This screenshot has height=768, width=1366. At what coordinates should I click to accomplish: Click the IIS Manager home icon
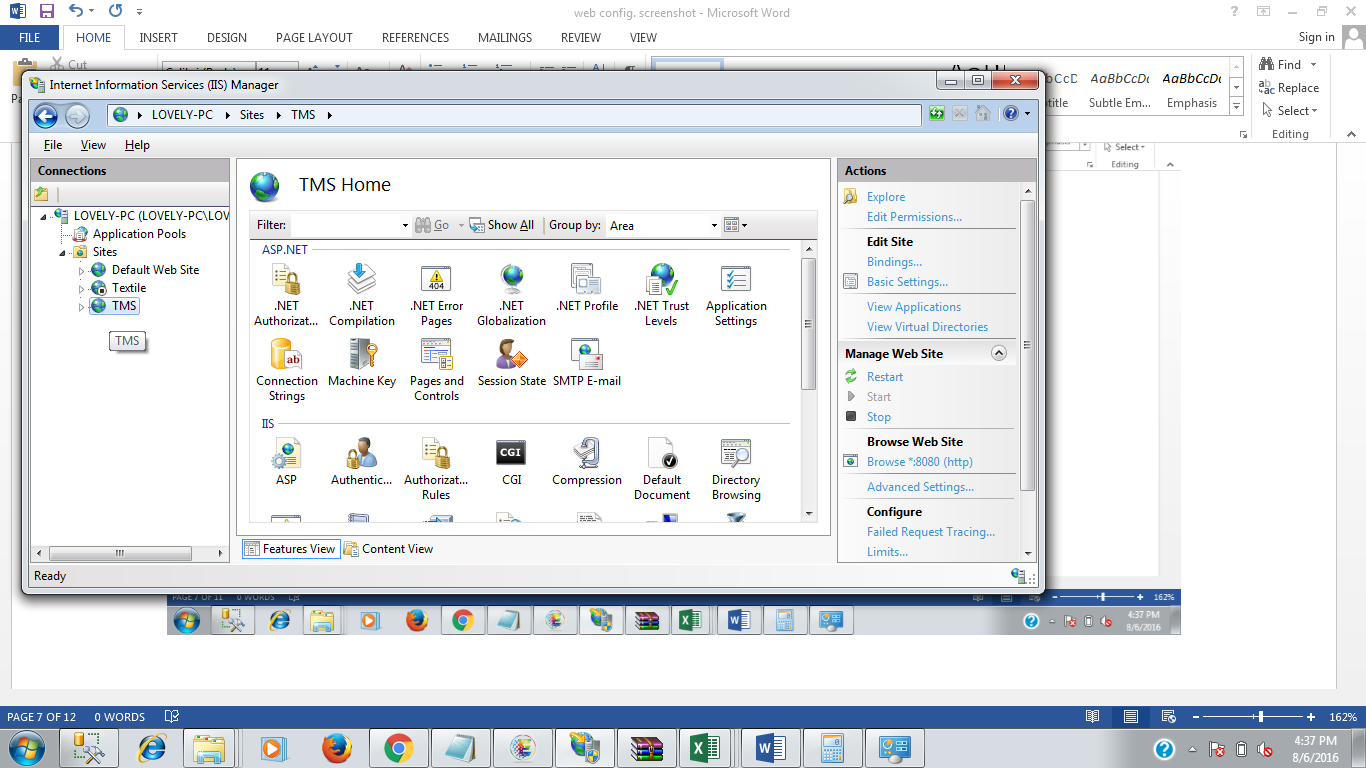pos(983,114)
